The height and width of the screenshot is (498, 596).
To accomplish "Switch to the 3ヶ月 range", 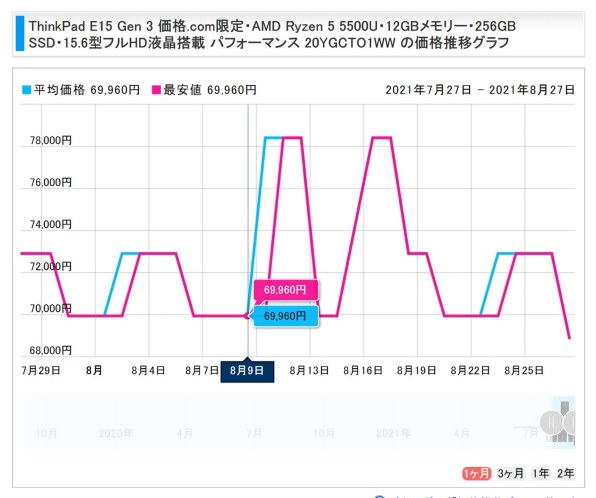I will [510, 473].
